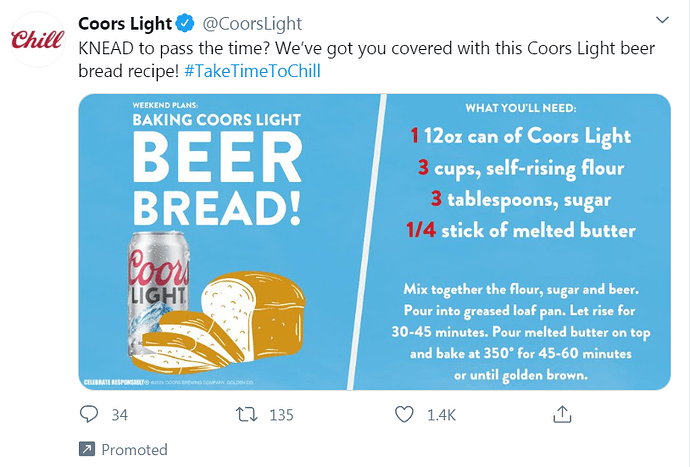Viewport: 690px width, 467px height.
Task: Click the retweet count 135
Action: pos(281,415)
